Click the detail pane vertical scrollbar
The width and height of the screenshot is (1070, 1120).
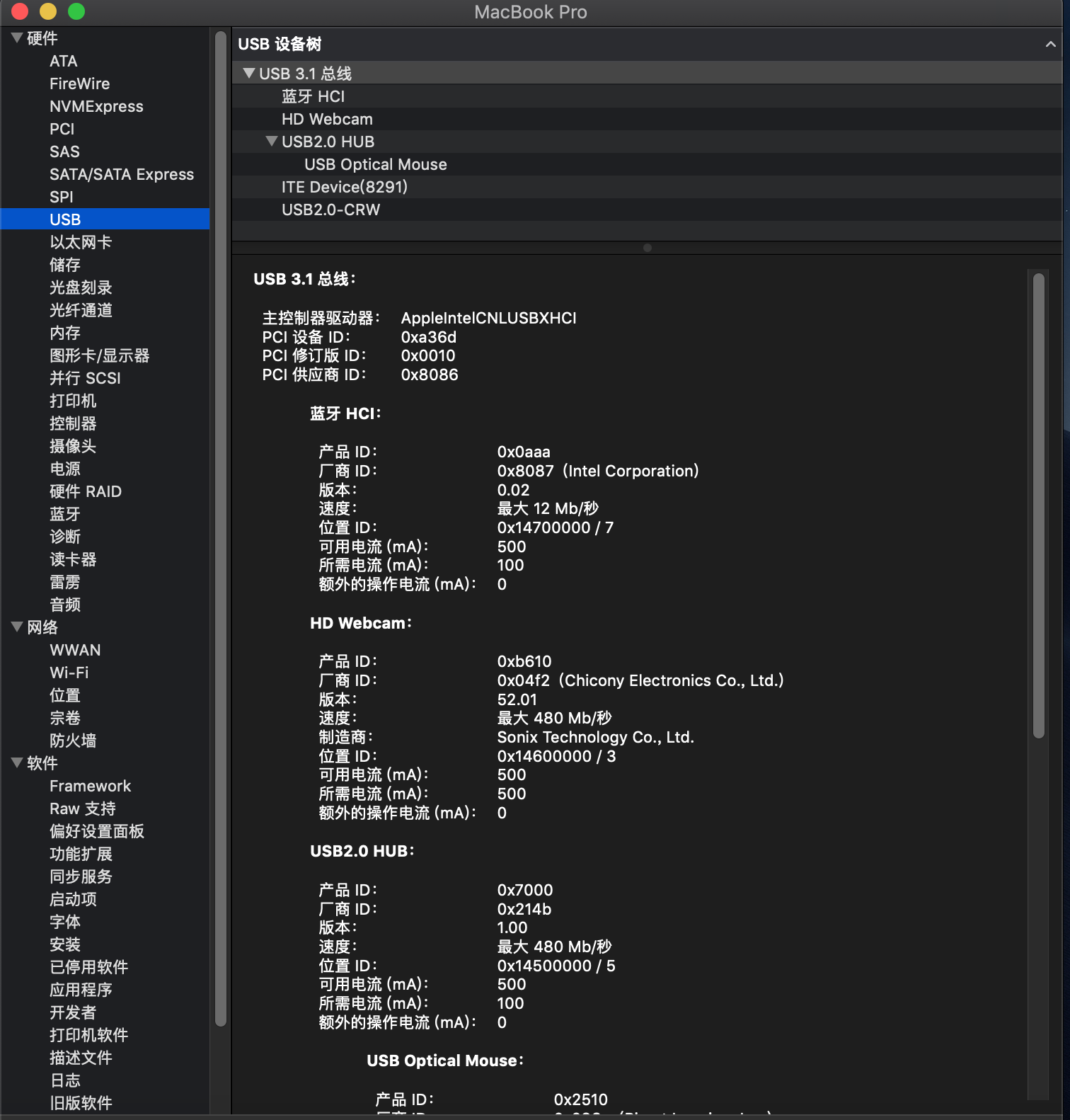click(x=1039, y=505)
